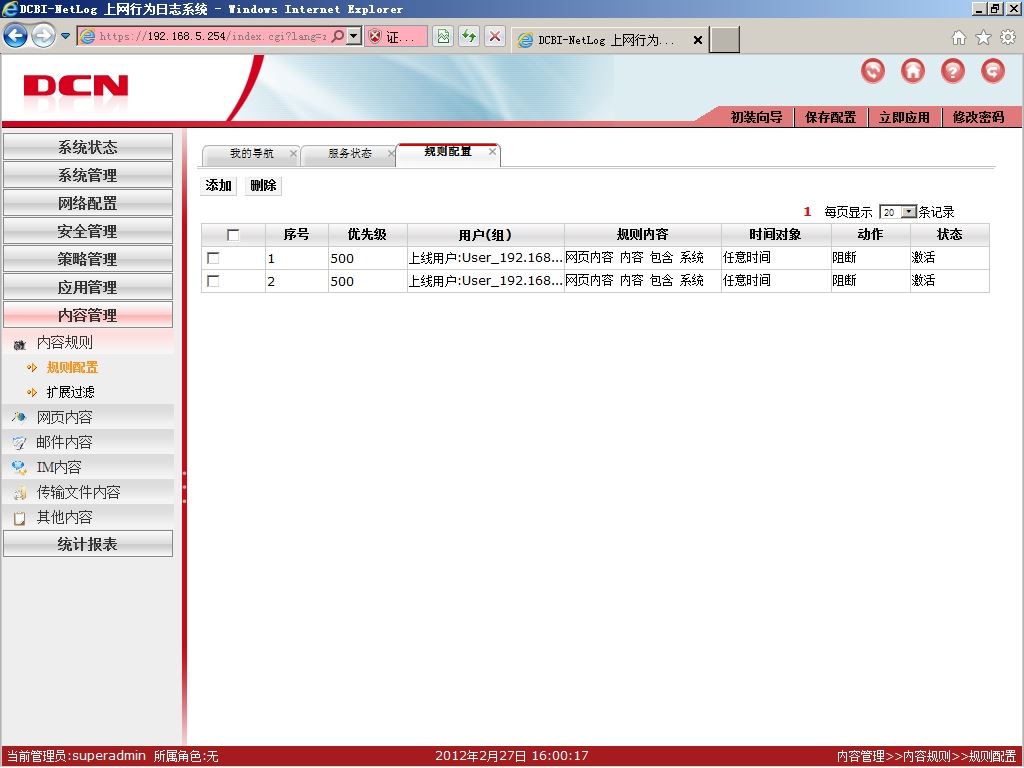Click 立即应用 apply now

pyautogui.click(x=904, y=118)
